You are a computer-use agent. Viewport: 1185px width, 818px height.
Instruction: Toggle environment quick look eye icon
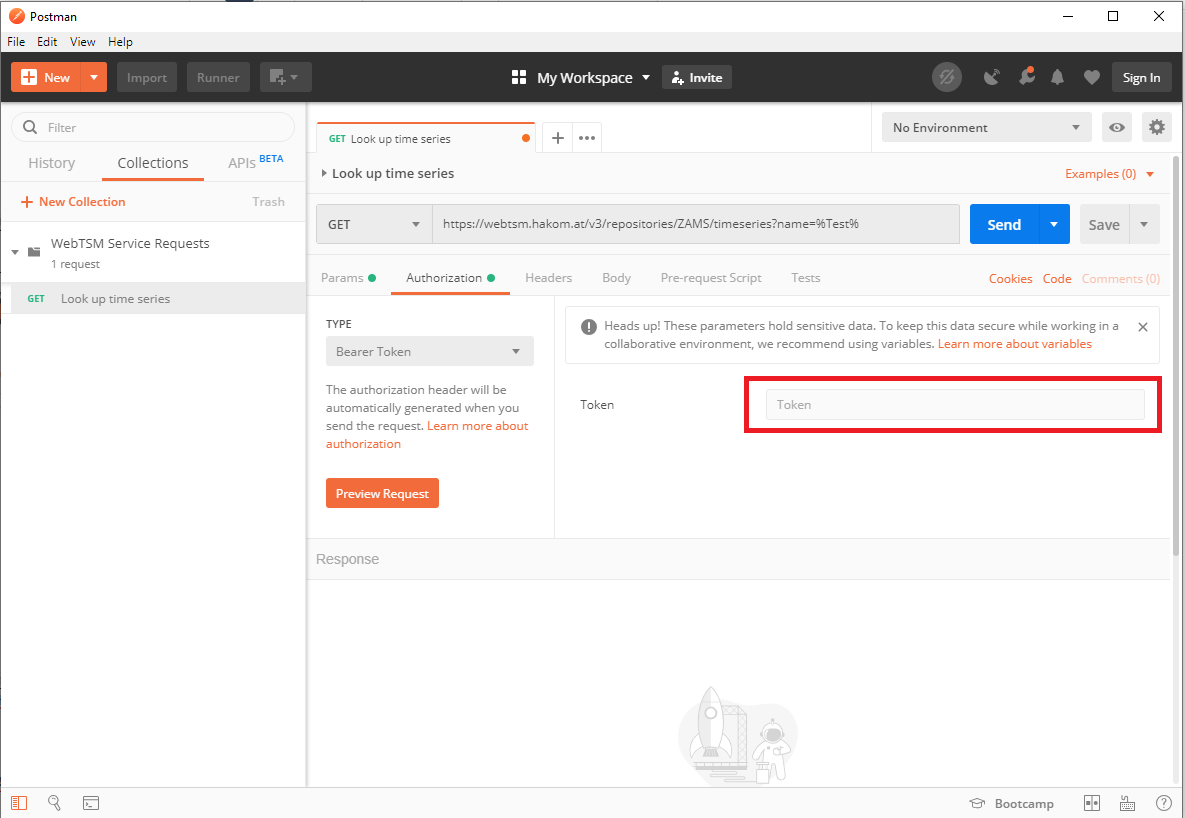[1117, 127]
